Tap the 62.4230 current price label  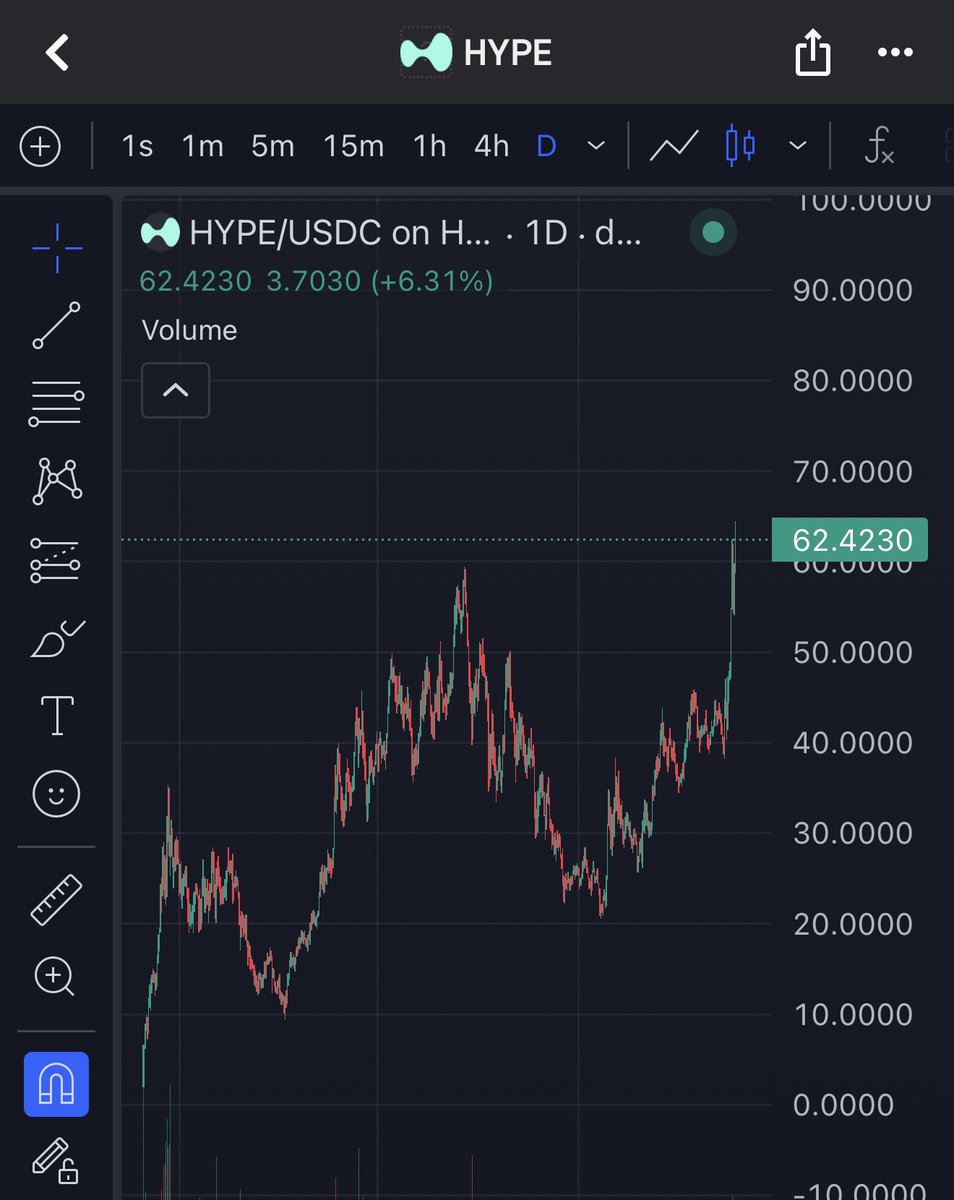click(850, 540)
